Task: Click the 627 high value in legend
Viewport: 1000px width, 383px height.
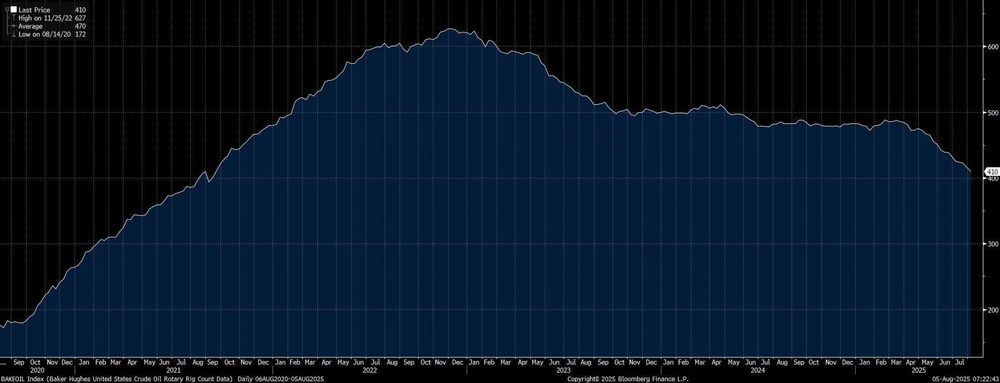Action: pos(80,18)
